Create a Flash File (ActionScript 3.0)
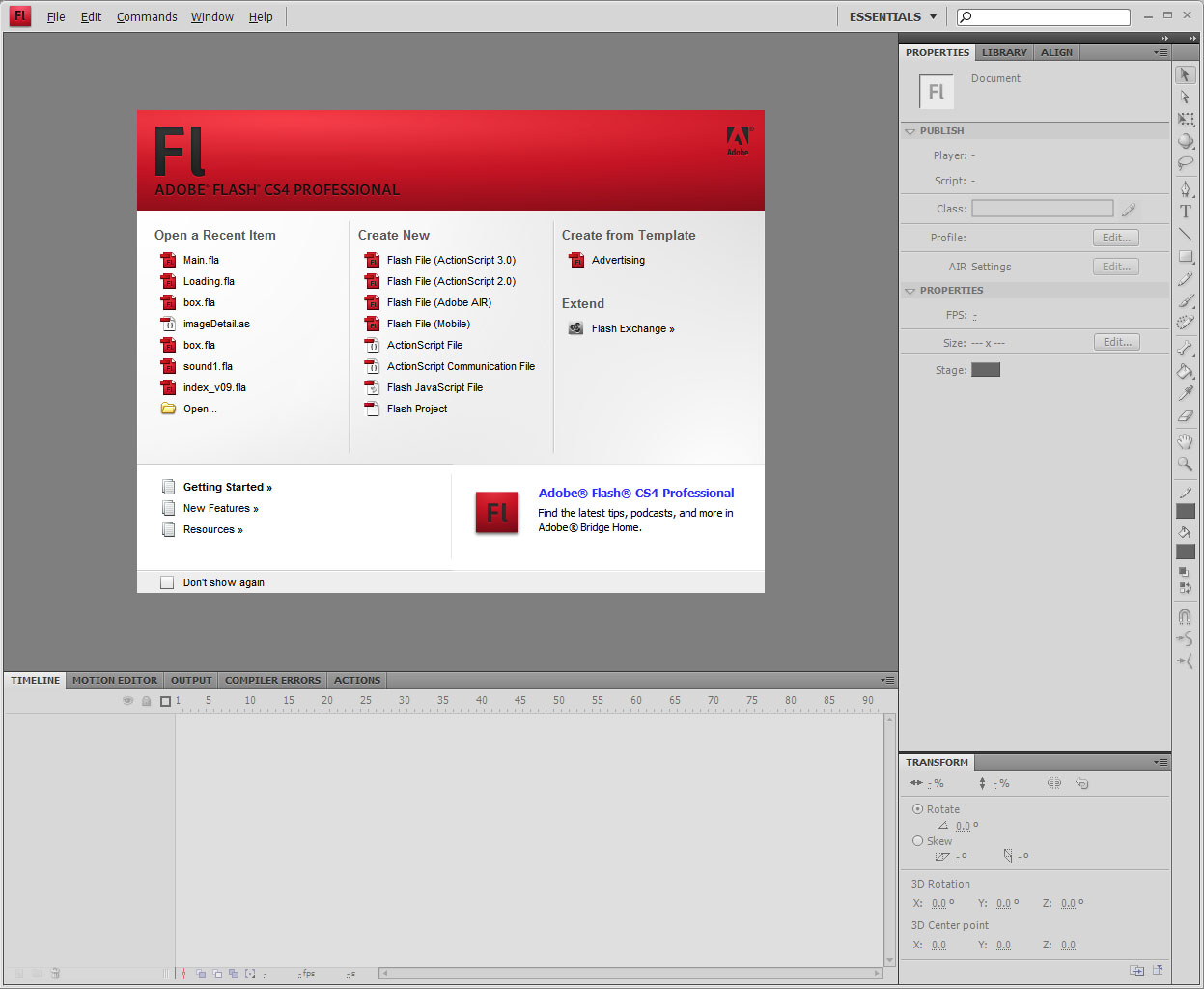The height and width of the screenshot is (989, 1204). (451, 260)
